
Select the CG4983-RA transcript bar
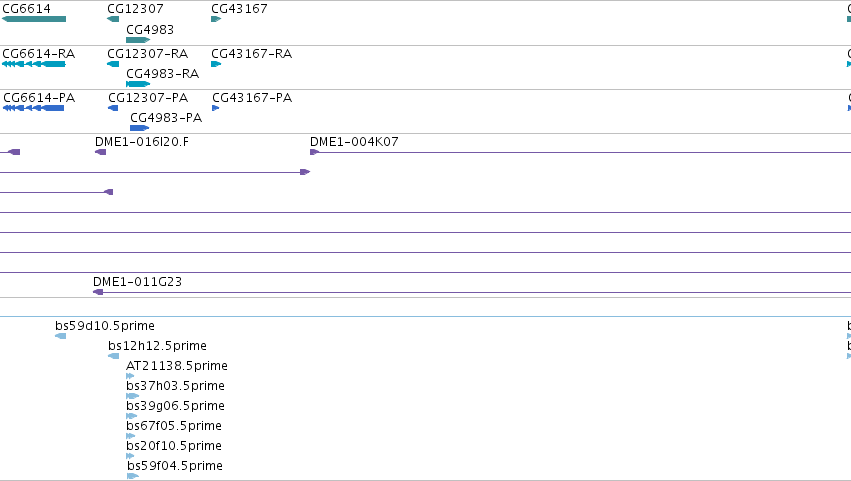coord(138,84)
